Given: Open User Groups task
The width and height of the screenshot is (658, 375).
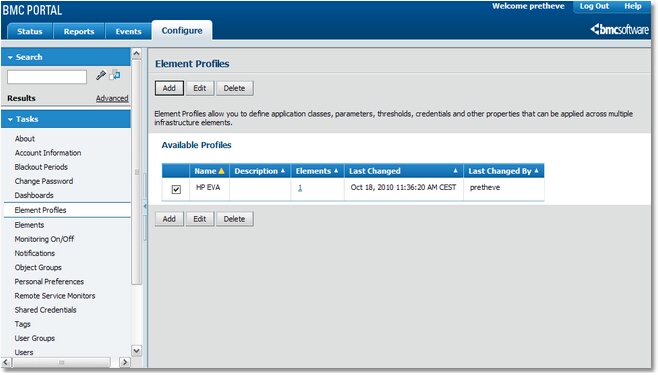Looking at the screenshot, I should pos(35,339).
